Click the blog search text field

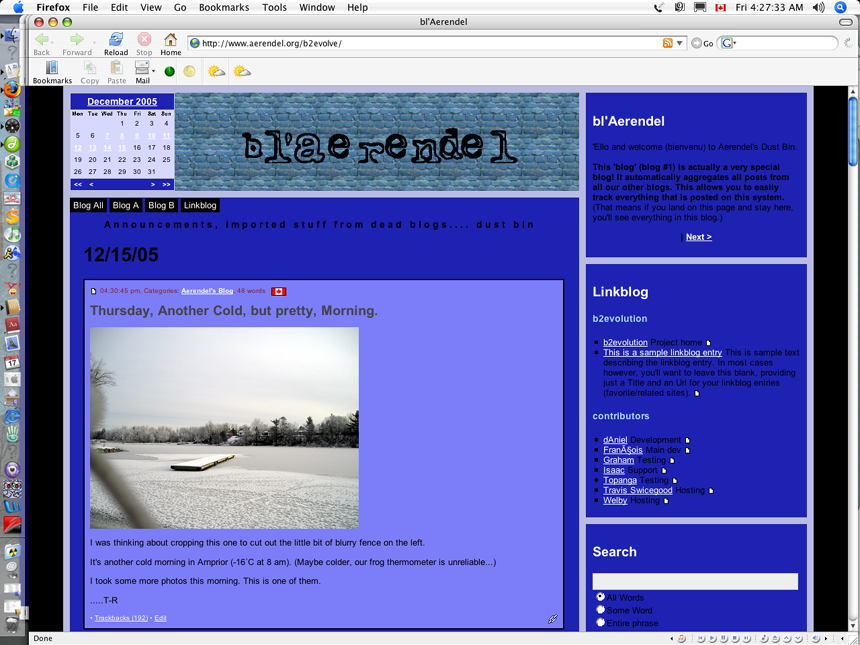[695, 581]
